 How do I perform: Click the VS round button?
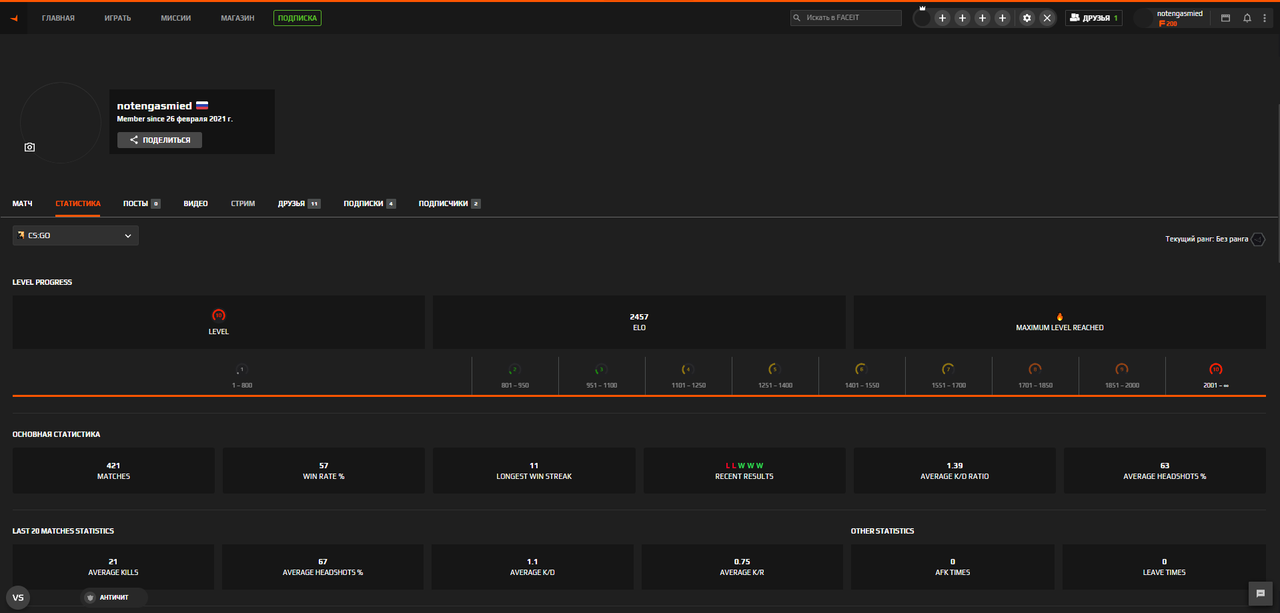point(18,597)
